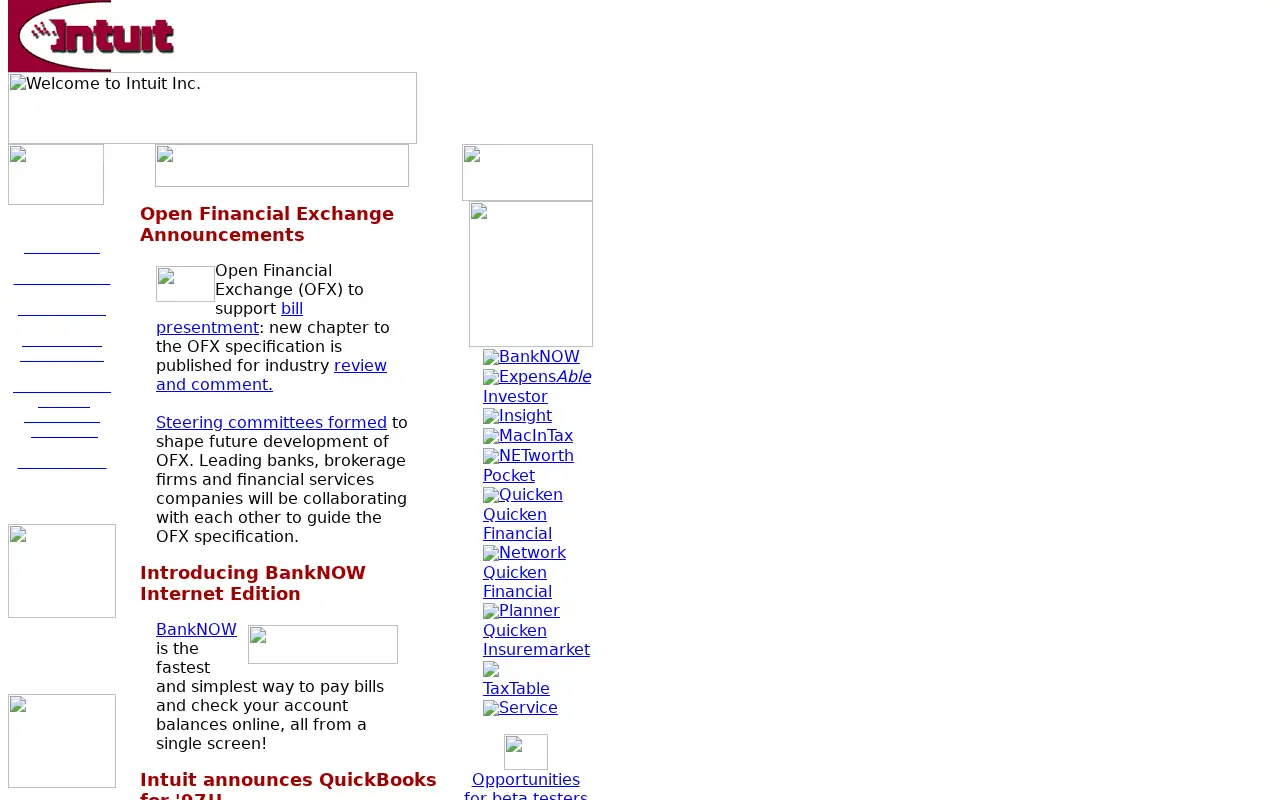Click 'Introducing BankNOW Internet Edition' heading
This screenshot has width=1280, height=800.
[x=253, y=583]
